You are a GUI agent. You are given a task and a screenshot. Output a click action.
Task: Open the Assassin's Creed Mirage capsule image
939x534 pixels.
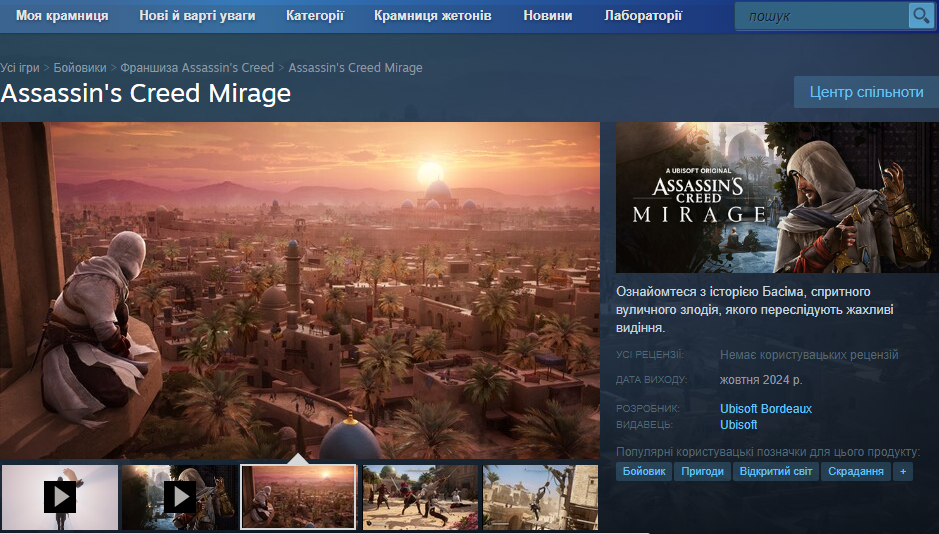tap(776, 198)
